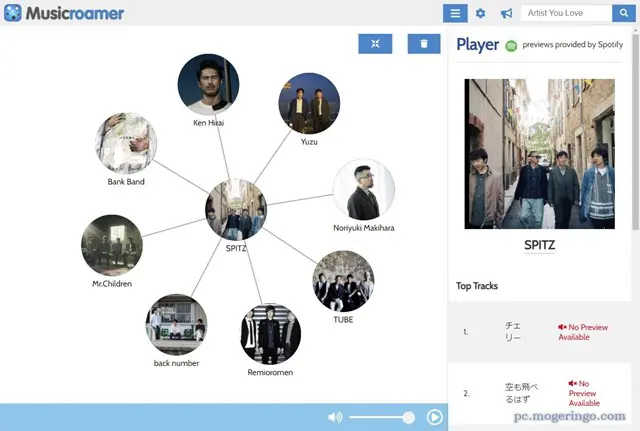Viewport: 640px width, 431px height.
Task: Click the Player heading
Action: (x=478, y=44)
